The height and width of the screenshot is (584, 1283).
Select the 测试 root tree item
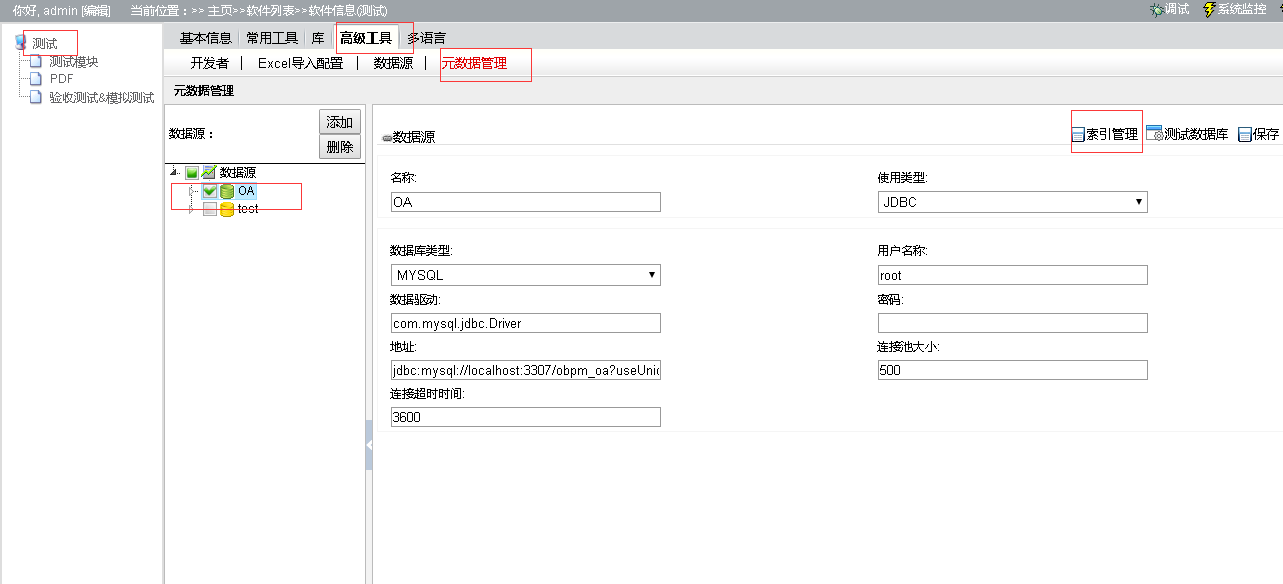click(45, 44)
